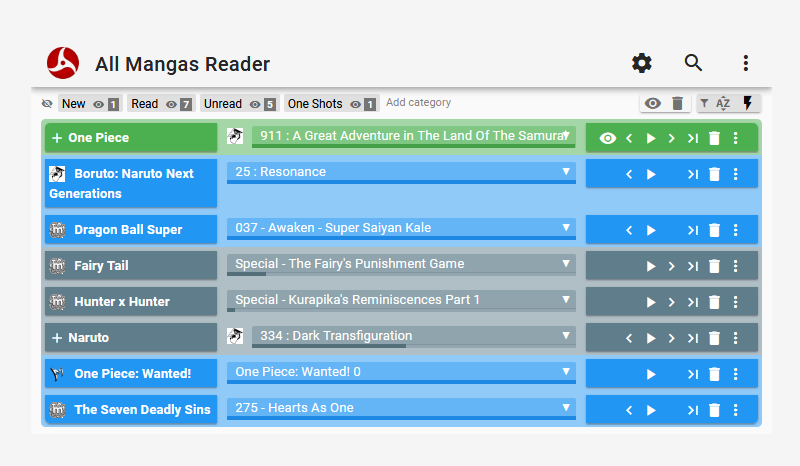Open search with magnifier icon
Screen dimensions: 800x466
click(693, 63)
